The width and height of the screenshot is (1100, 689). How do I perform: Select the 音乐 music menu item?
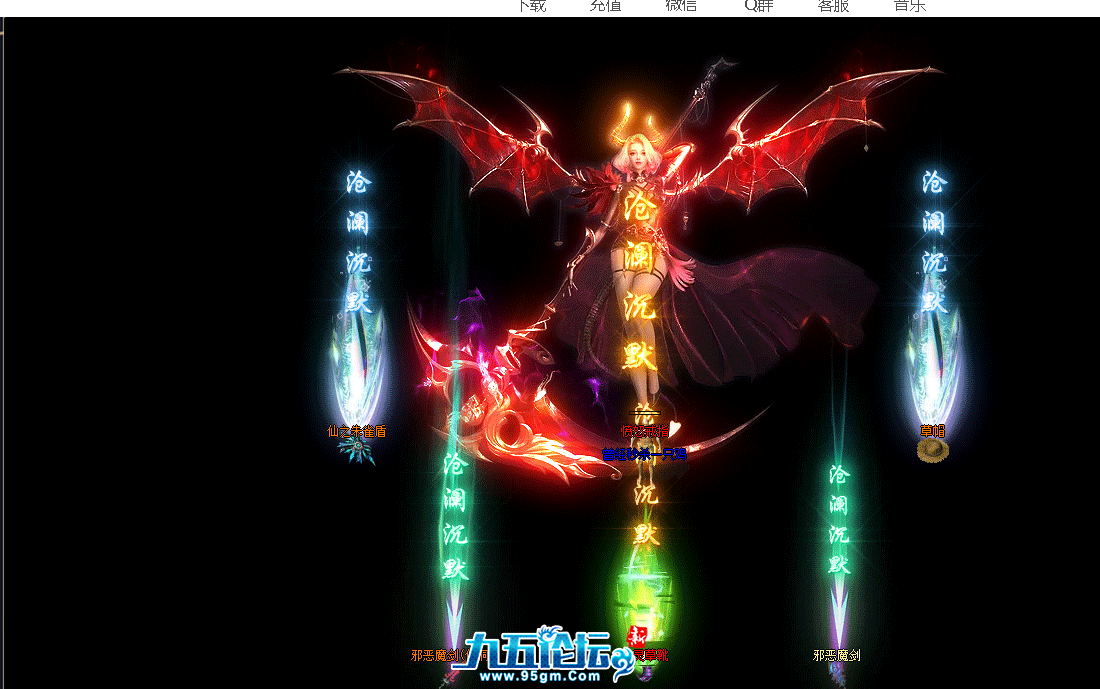[x=910, y=6]
